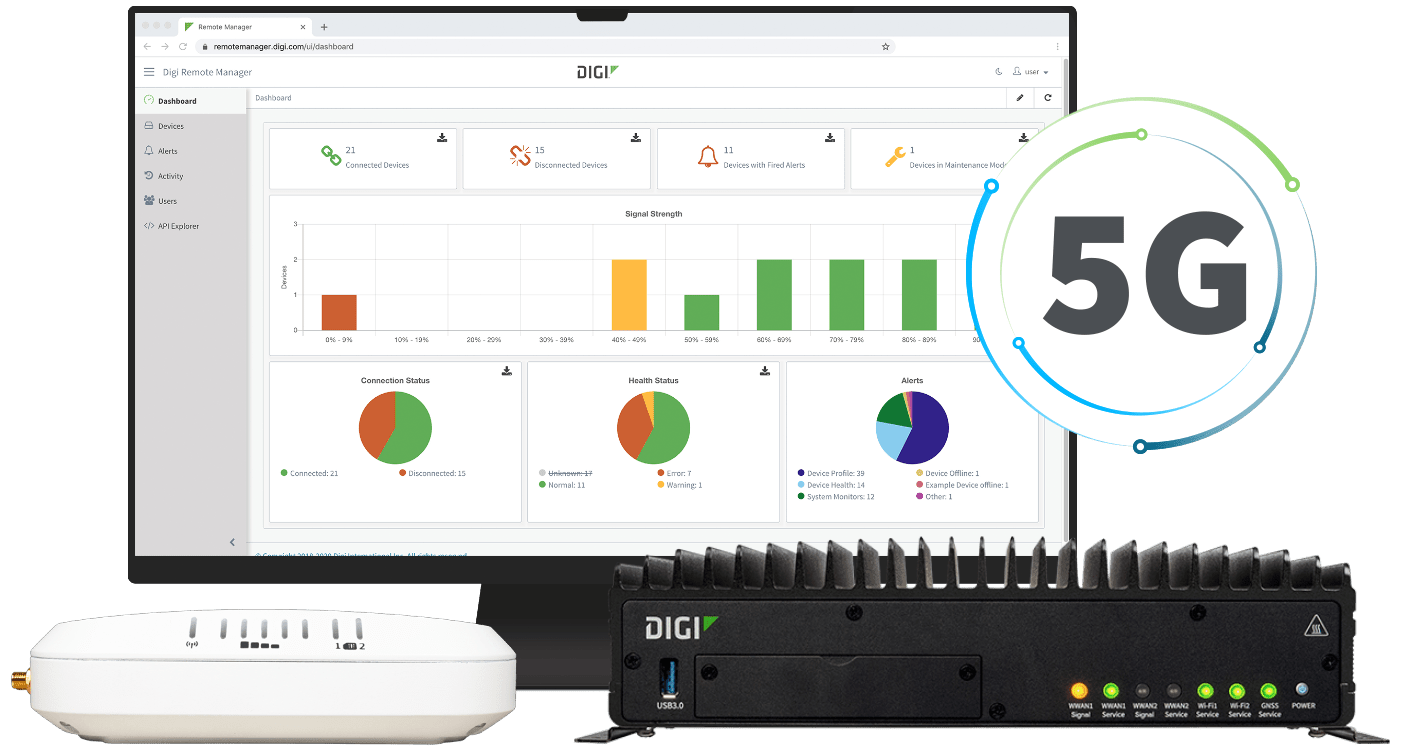Download the Connection Status chart
Image resolution: width=1407 pixels, height=755 pixels.
(x=507, y=371)
